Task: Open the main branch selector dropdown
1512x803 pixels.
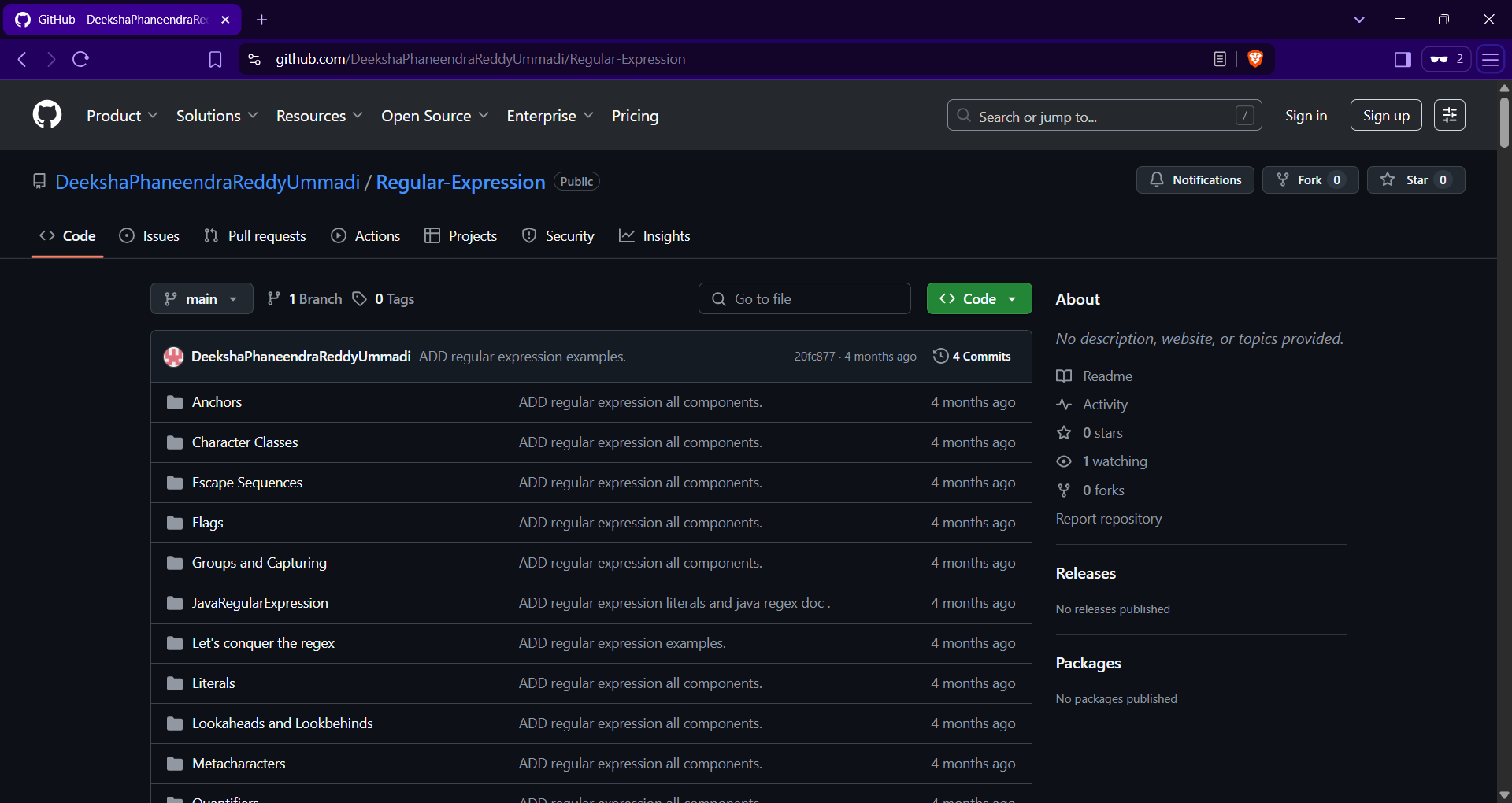Action: pos(202,298)
